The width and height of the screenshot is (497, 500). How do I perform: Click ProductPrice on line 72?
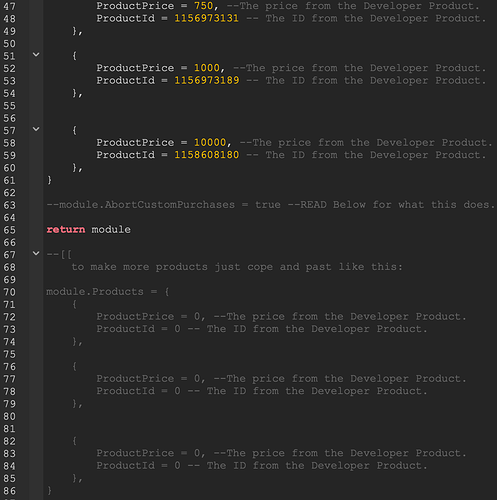pyautogui.click(x=135, y=316)
